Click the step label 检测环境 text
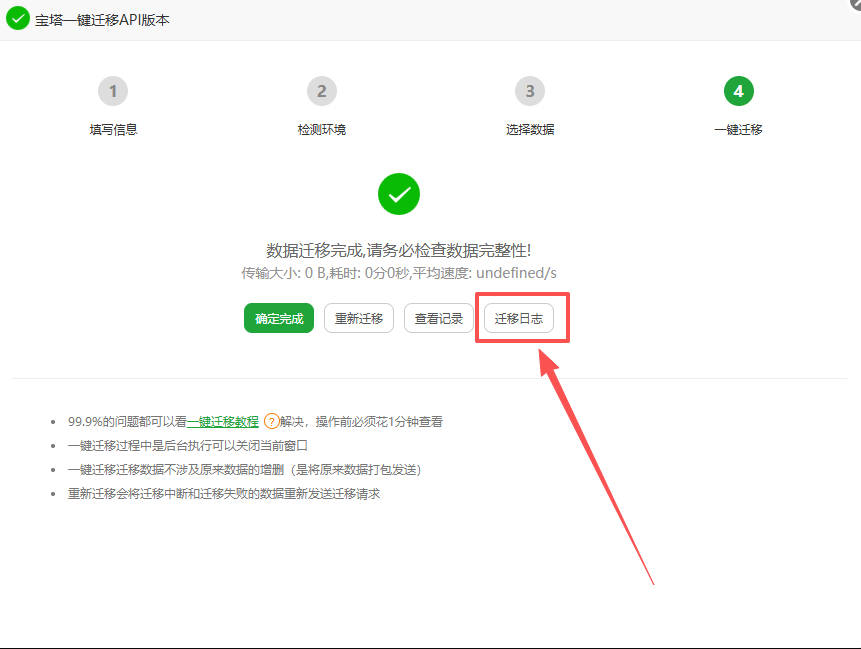 click(x=322, y=128)
